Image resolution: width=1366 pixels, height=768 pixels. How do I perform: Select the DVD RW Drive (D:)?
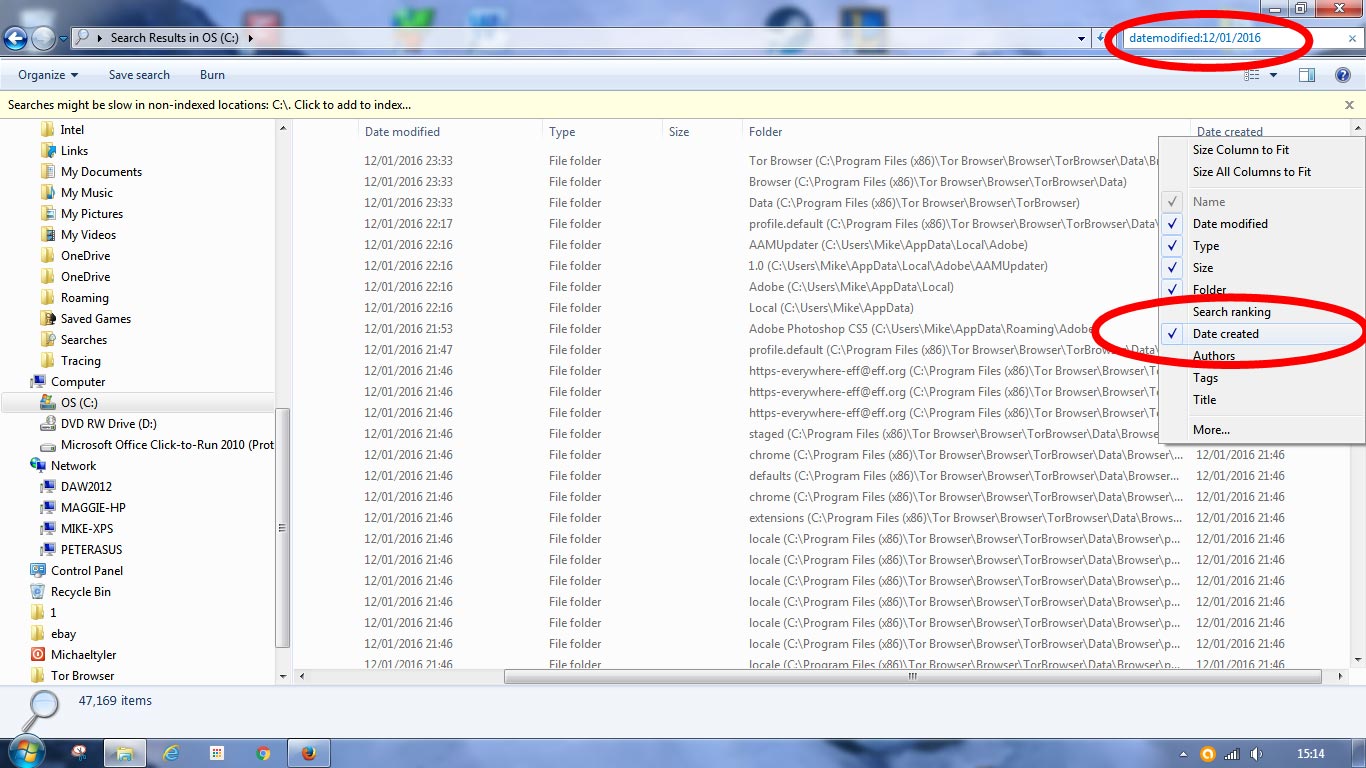(x=98, y=424)
